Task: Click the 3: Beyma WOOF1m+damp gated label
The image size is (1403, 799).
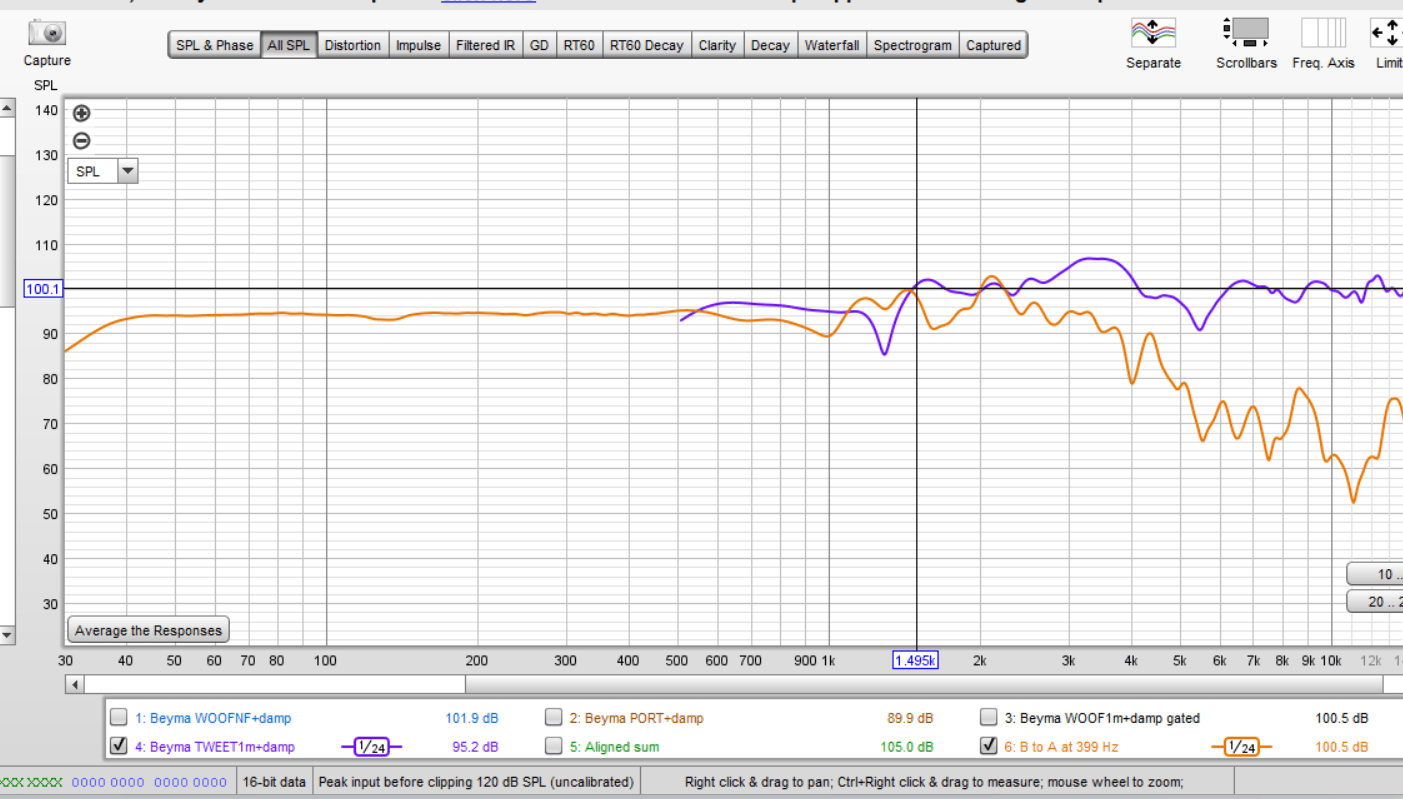Action: (x=1102, y=718)
